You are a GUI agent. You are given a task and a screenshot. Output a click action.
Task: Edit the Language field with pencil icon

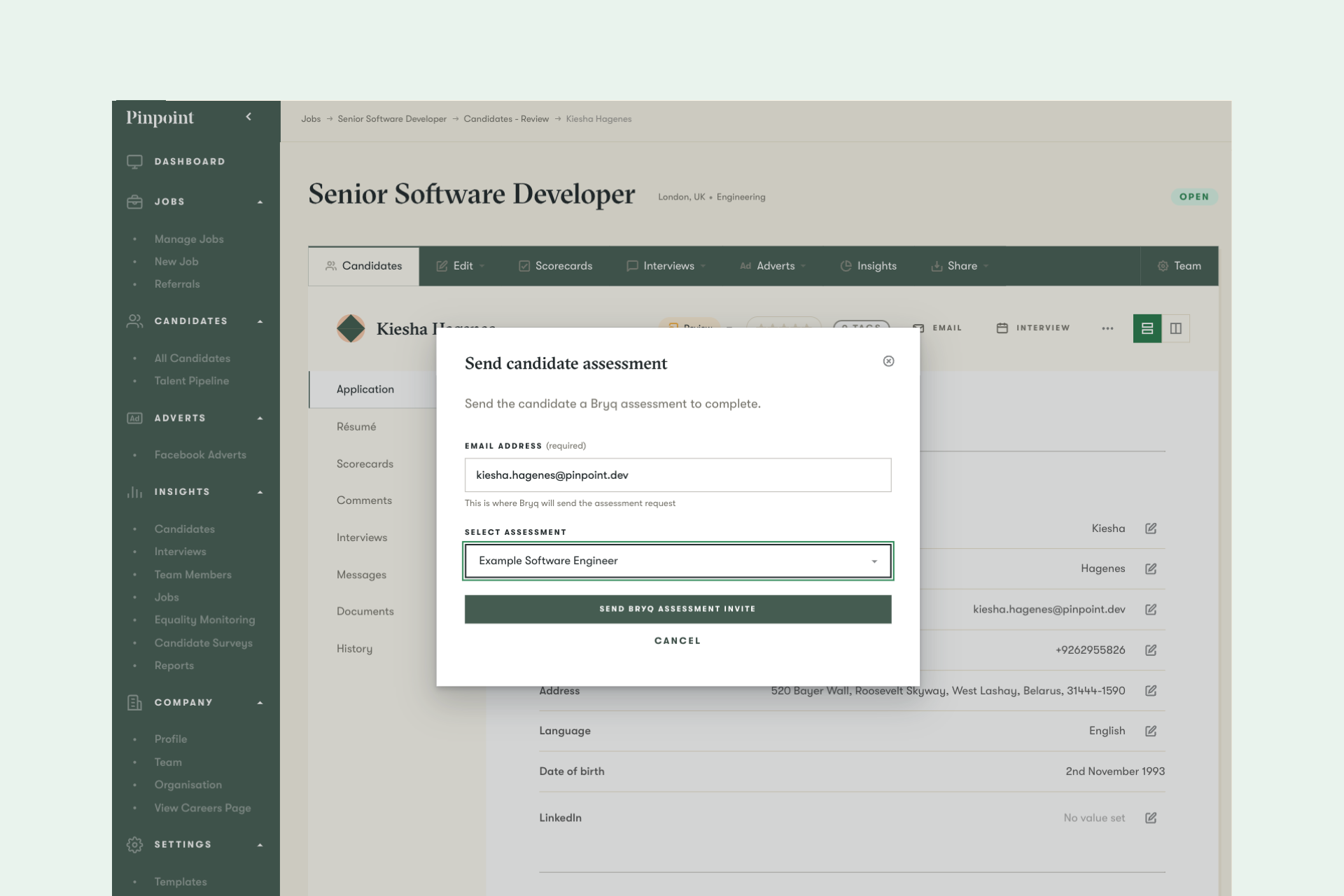click(x=1150, y=731)
